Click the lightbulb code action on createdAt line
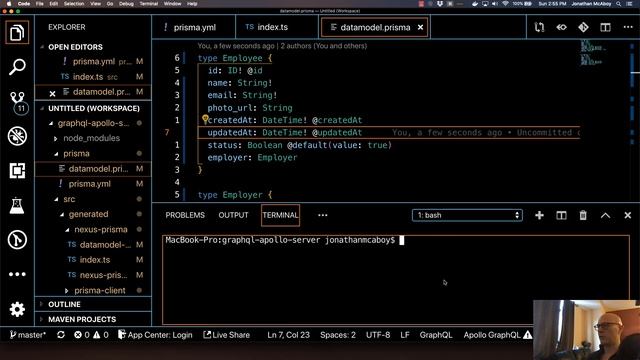This screenshot has height=360, width=640. coord(205,119)
